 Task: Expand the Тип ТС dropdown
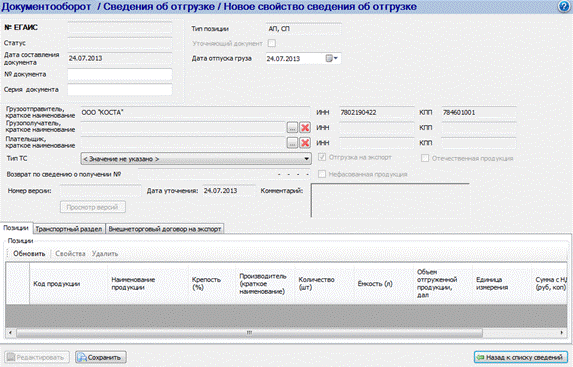pyautogui.click(x=307, y=159)
